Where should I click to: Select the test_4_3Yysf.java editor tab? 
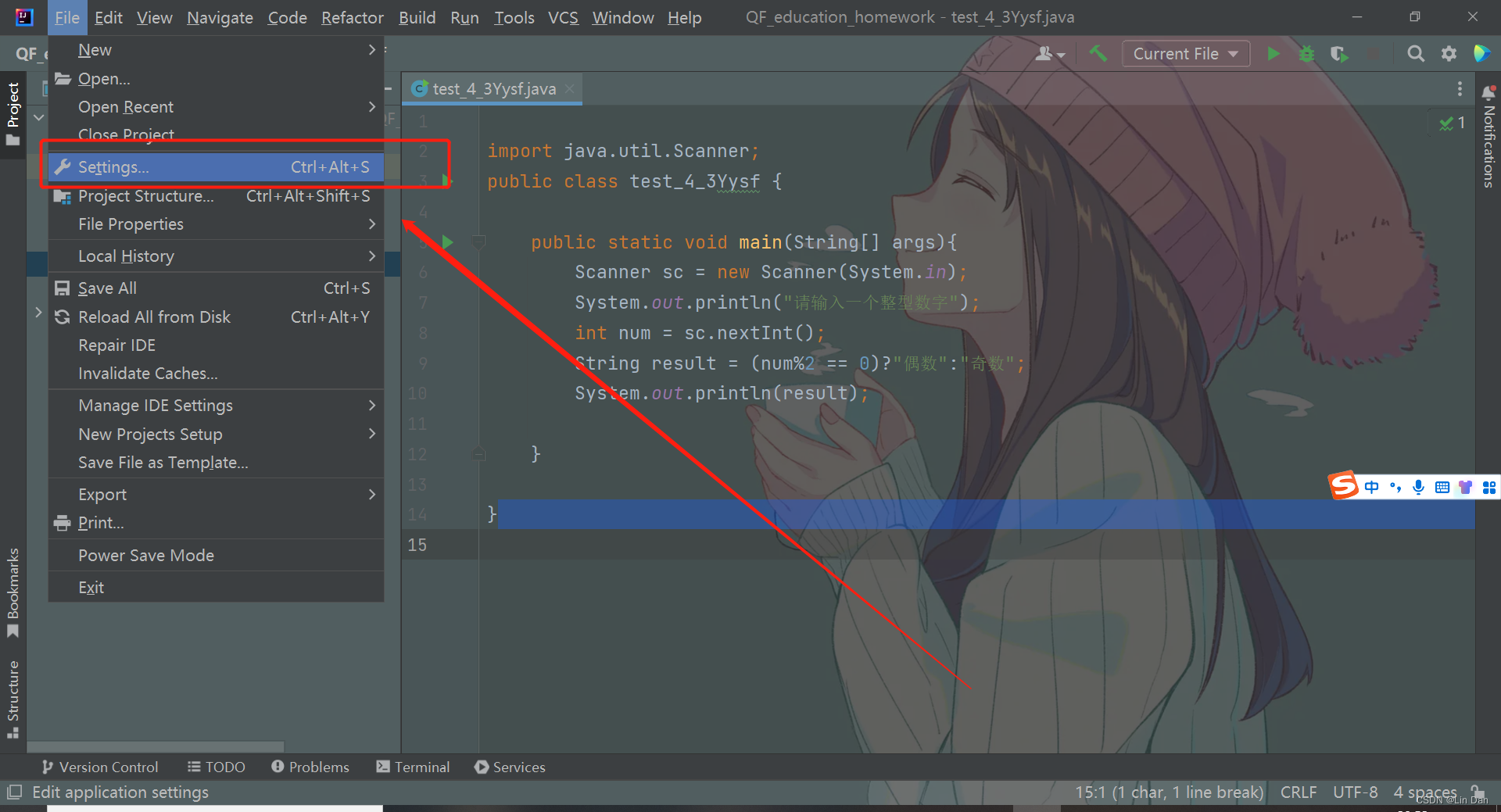493,89
